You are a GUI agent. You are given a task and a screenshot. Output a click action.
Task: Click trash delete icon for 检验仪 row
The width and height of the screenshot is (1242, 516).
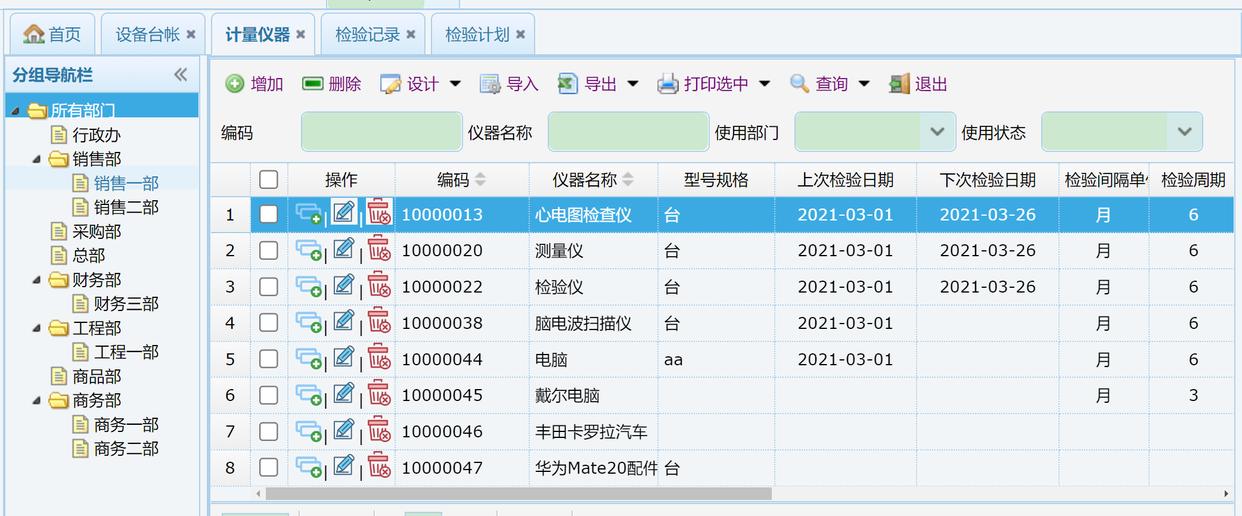(378, 286)
